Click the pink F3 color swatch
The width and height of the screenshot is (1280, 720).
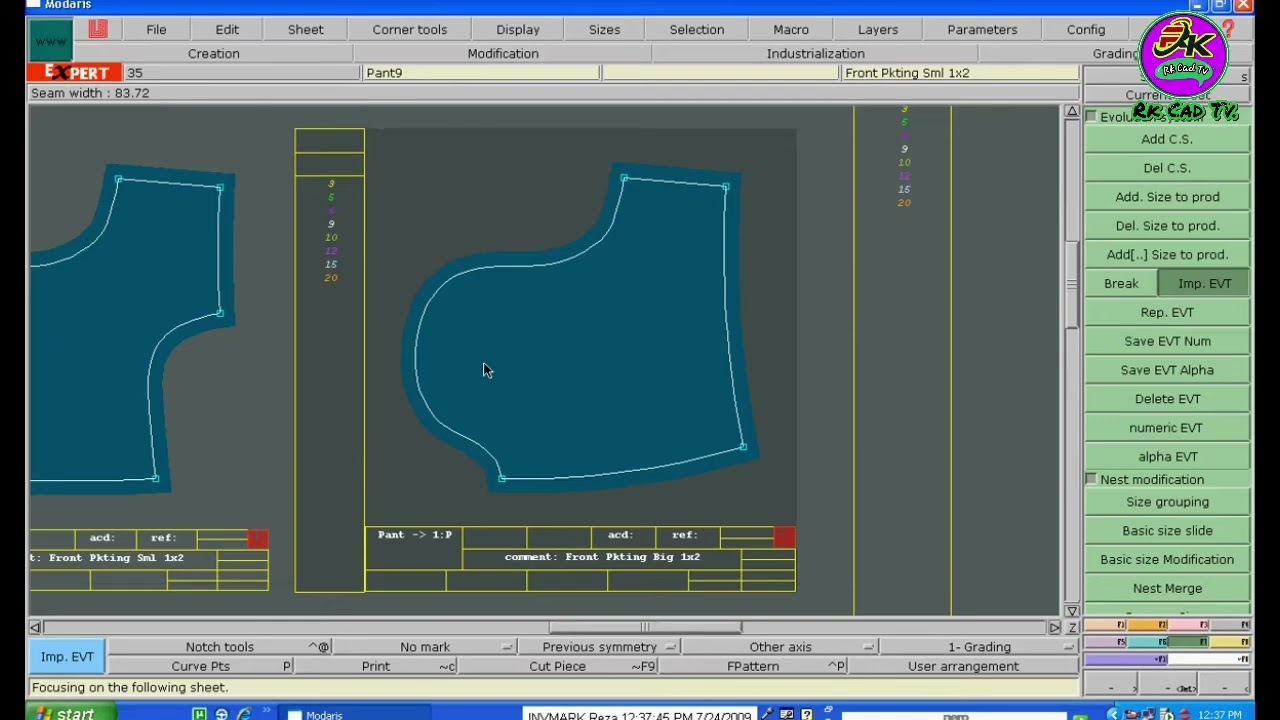pos(1188,625)
